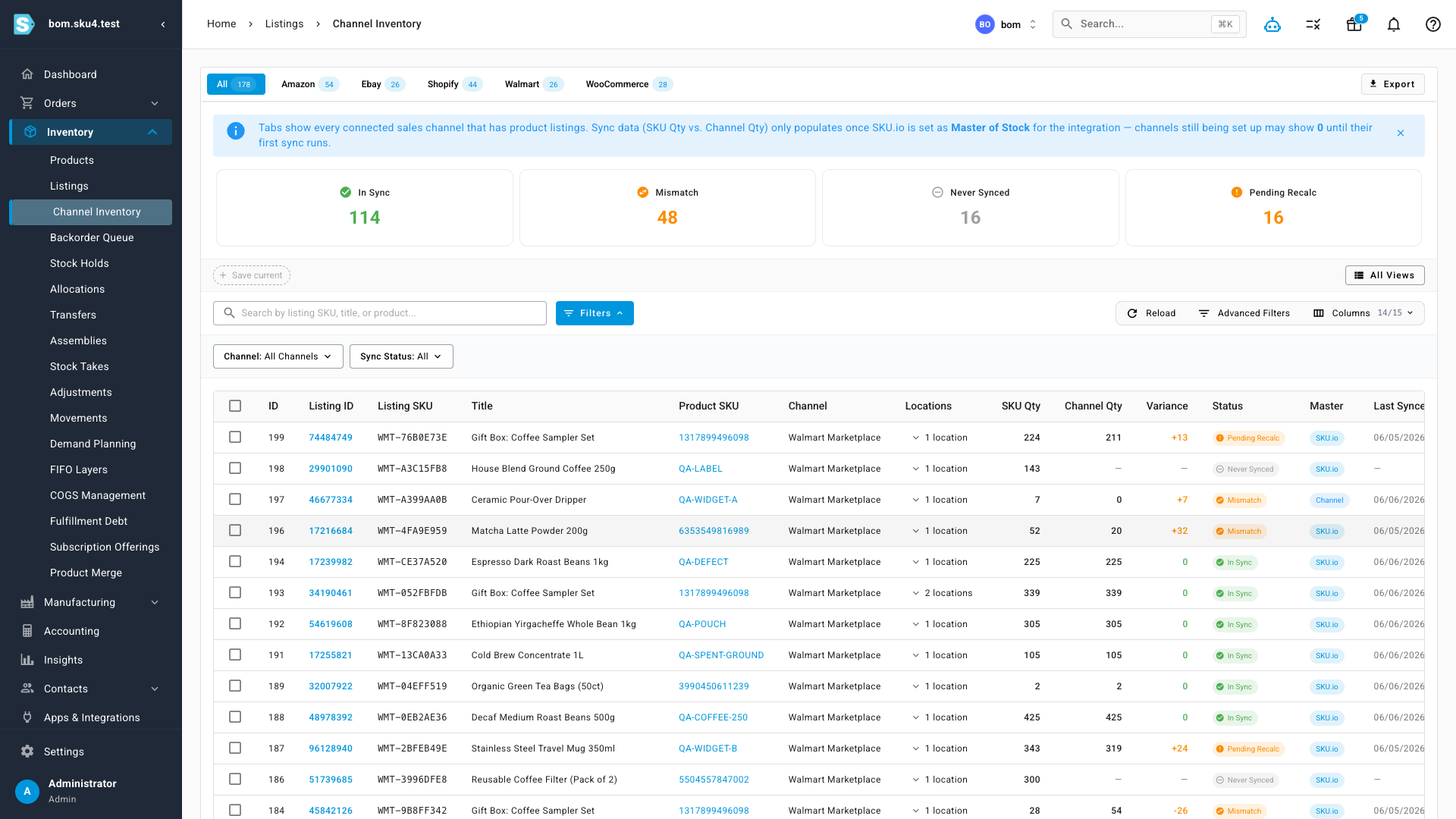Open Advanced Filters
The image size is (1456, 819).
[x=1244, y=313]
